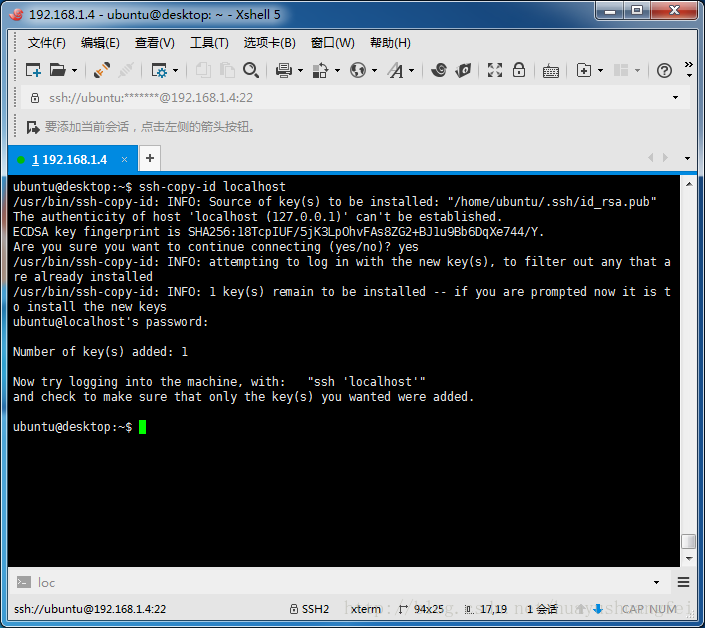Expand file transfer dropdown arrow

click(x=337, y=71)
